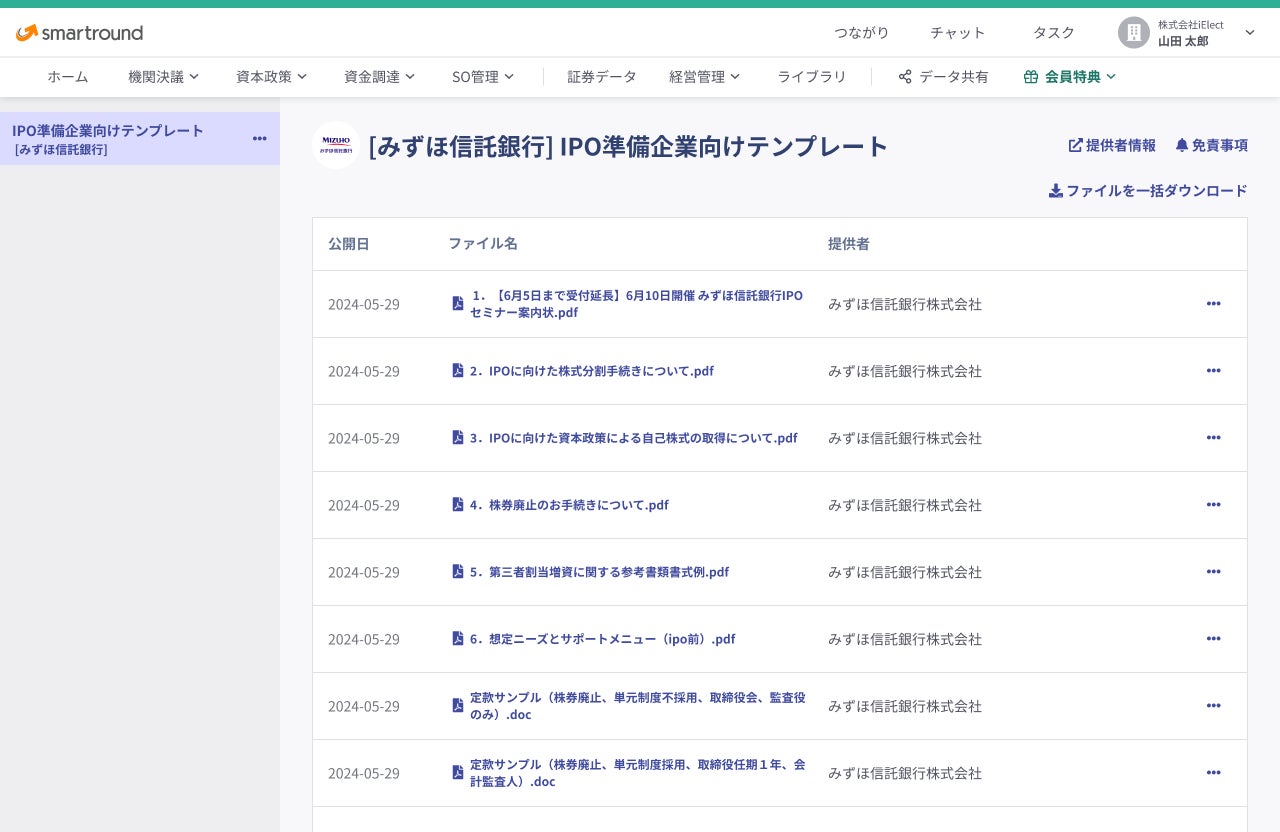Click PDF icon of 第三者割当増資 file
The width and height of the screenshot is (1280, 832).
[458, 572]
